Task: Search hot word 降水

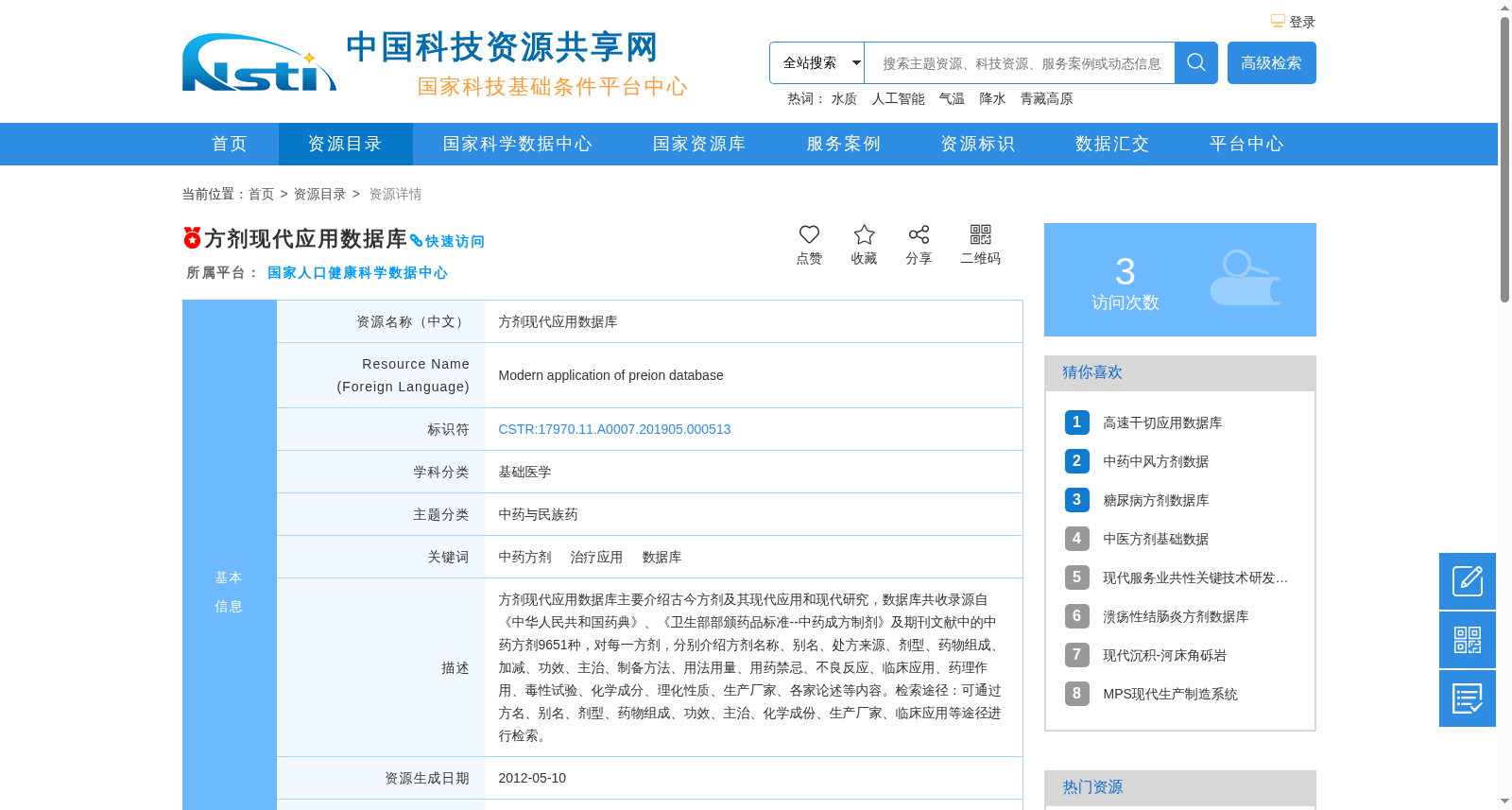Action: [992, 98]
